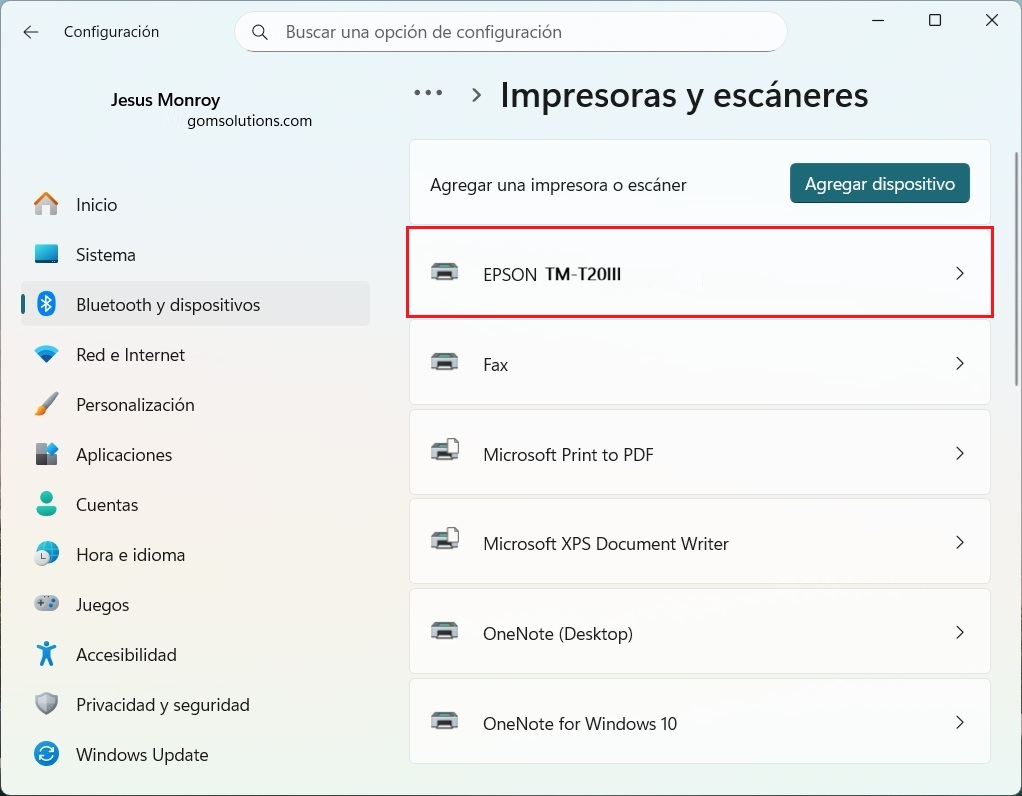The height and width of the screenshot is (796, 1022).
Task: Click the EPSON TM-T20III printer icon
Action: (445, 273)
